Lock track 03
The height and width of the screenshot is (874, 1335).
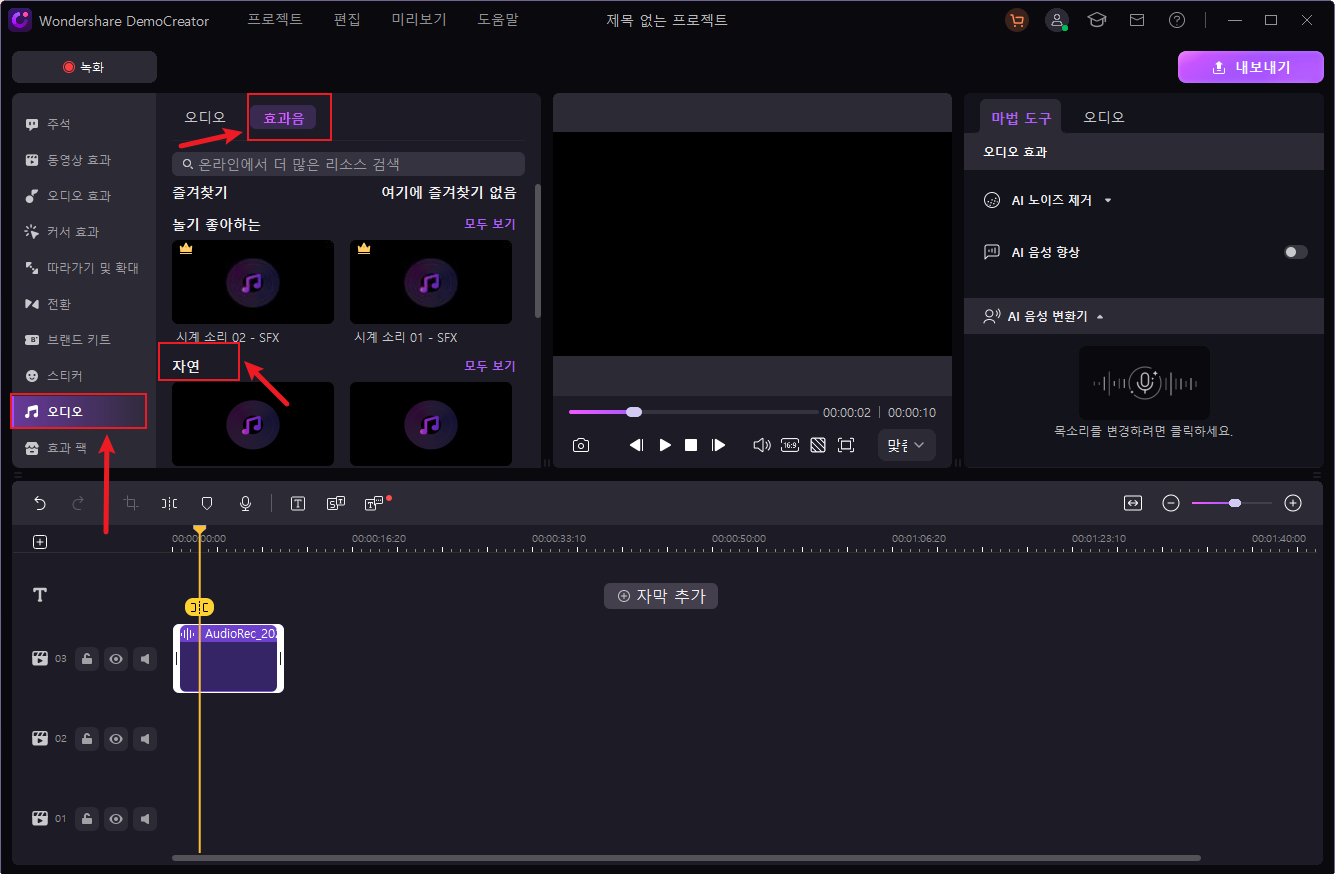click(x=87, y=659)
